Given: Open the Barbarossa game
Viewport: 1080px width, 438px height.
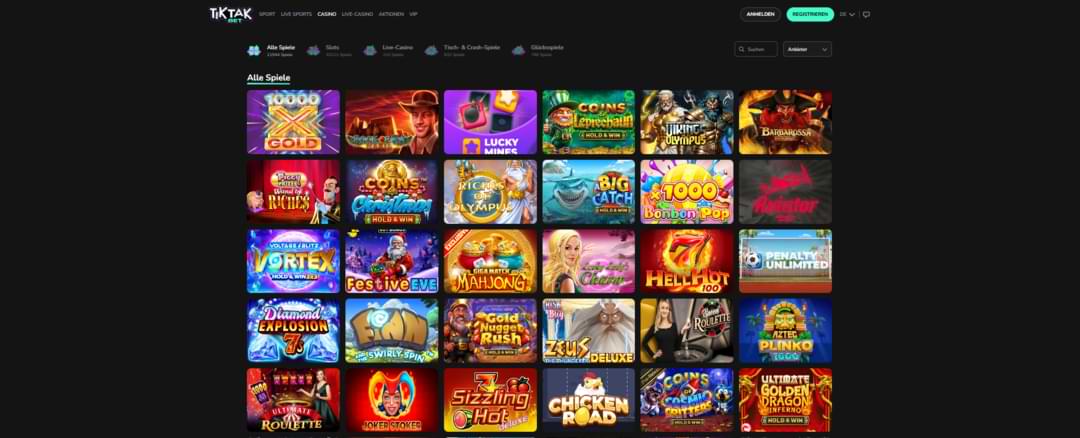Looking at the screenshot, I should click(x=785, y=122).
